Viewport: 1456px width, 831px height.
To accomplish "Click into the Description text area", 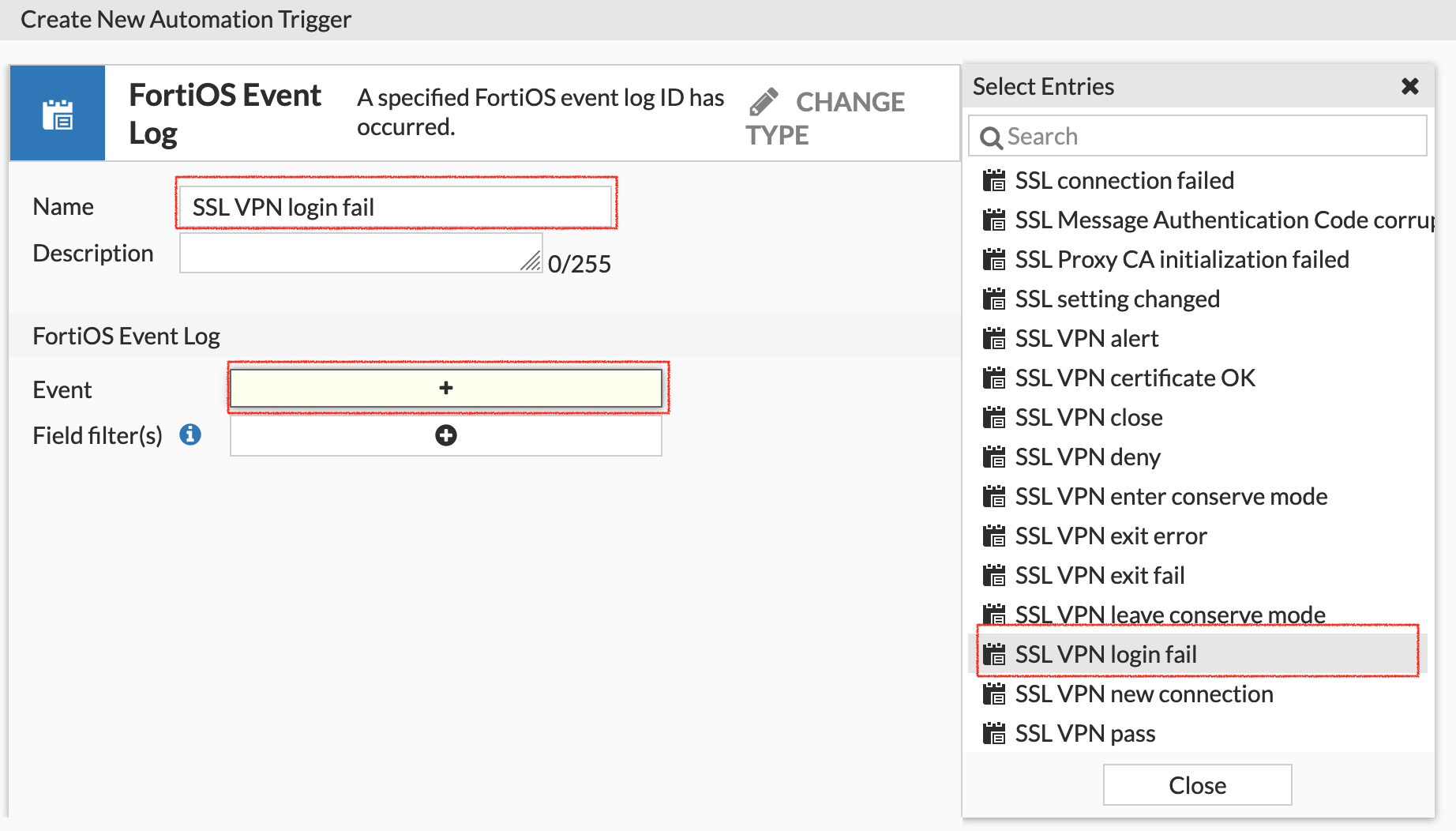I will click(x=361, y=253).
